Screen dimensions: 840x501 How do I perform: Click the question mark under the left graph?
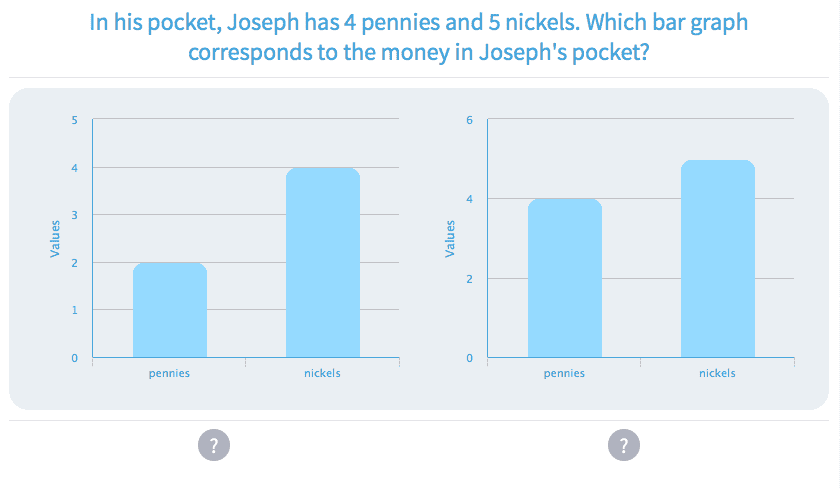pos(214,445)
